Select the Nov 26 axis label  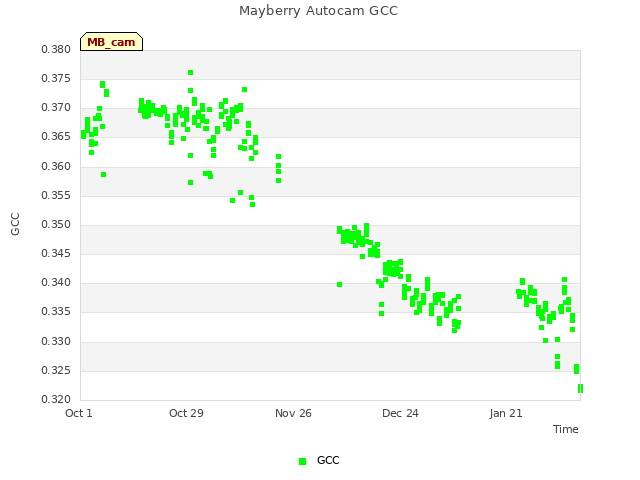[x=293, y=413]
